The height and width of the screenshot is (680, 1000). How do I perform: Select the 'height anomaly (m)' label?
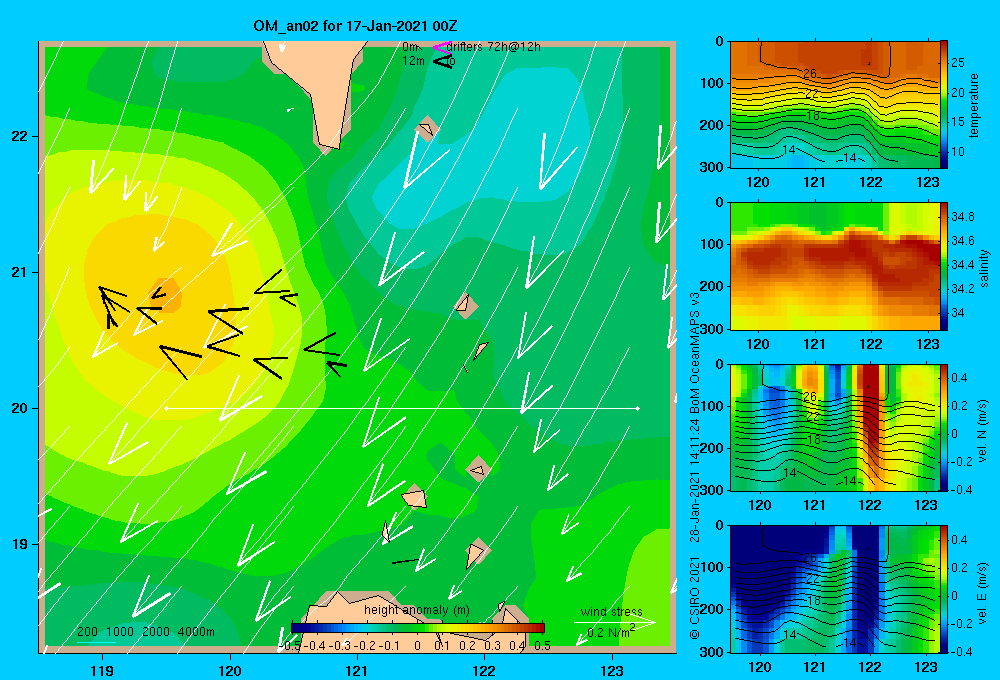(x=416, y=610)
